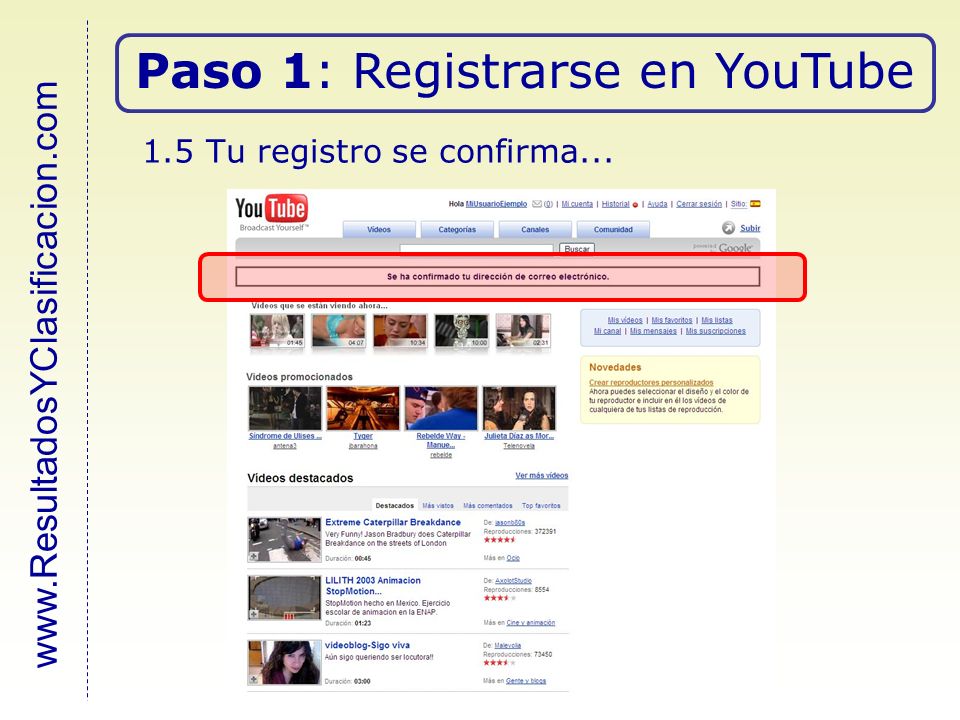960x720 pixels.
Task: Click the Telenovela channel link
Action: 519,446
